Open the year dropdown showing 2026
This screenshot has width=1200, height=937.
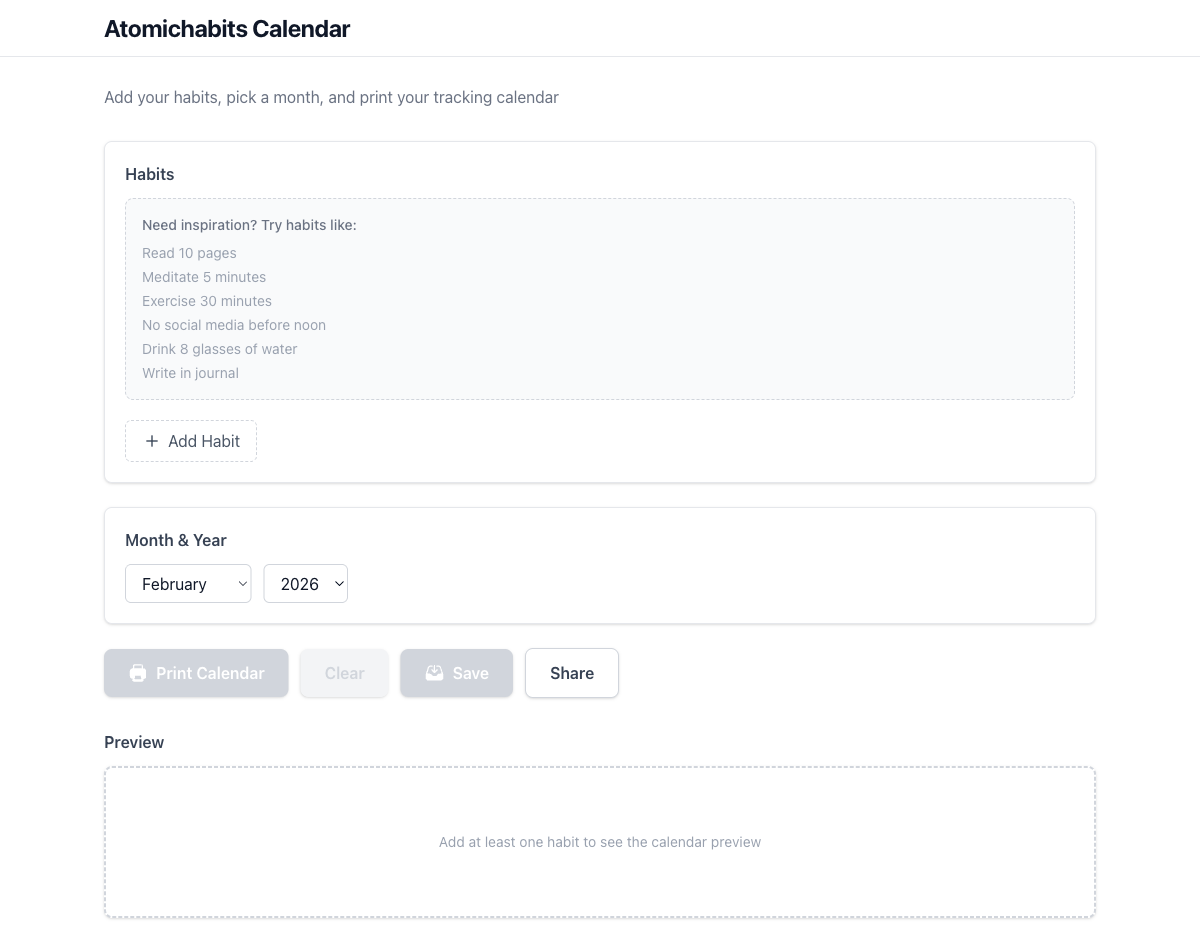305,583
